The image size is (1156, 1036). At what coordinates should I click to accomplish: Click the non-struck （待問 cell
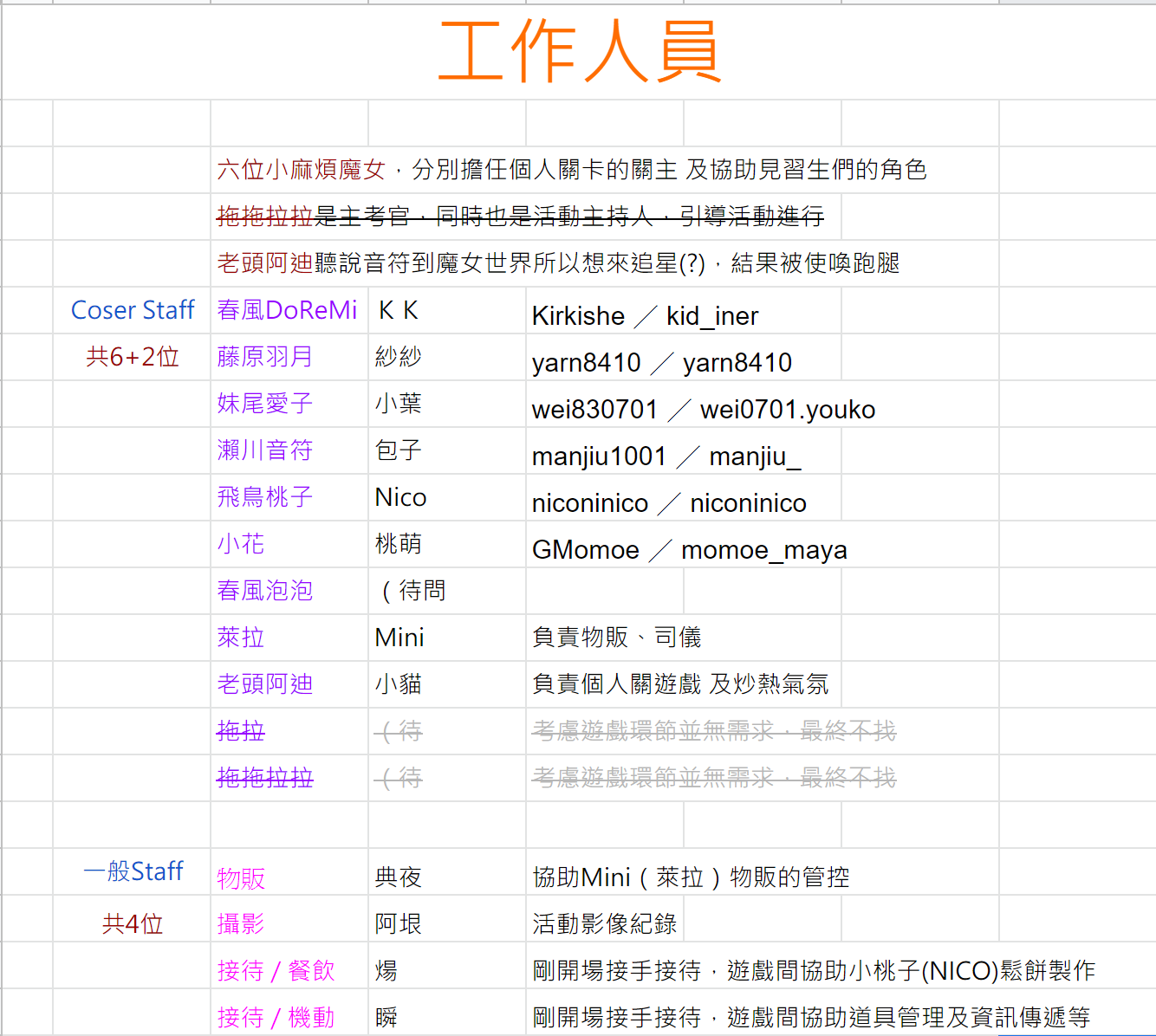click(x=447, y=591)
